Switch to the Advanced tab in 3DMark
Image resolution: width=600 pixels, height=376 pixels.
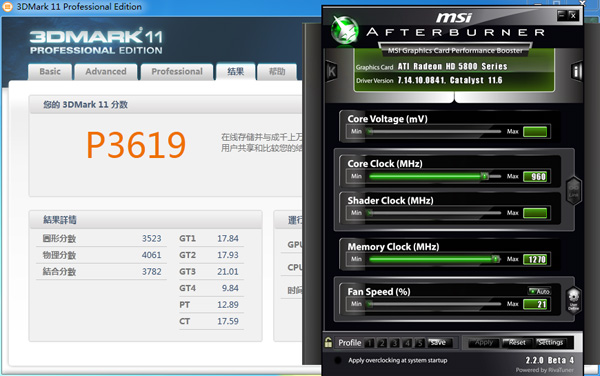pos(106,72)
